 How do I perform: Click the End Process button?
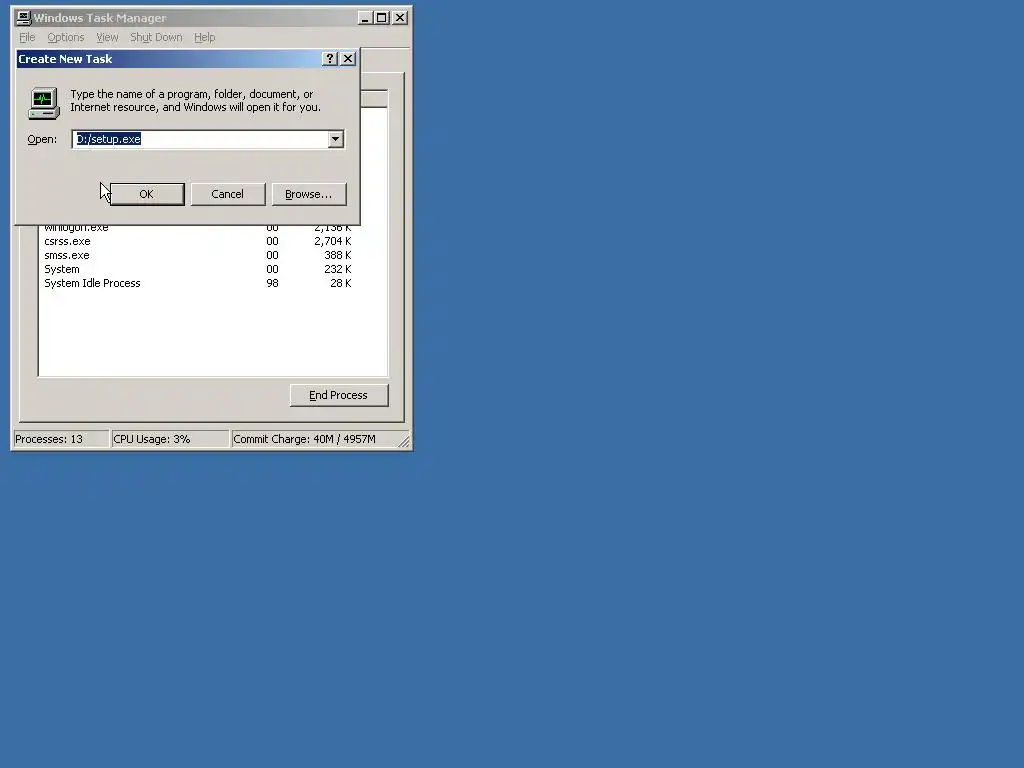(x=339, y=395)
